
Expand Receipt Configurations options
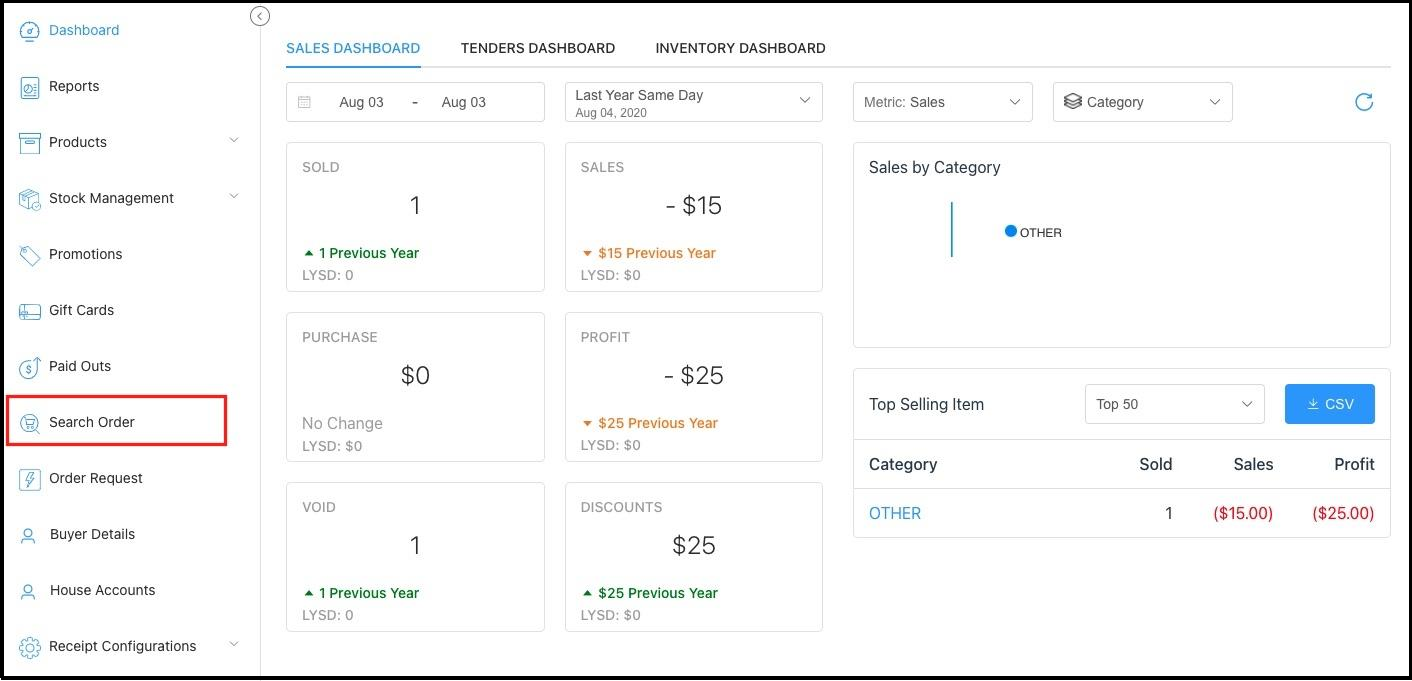[235, 645]
